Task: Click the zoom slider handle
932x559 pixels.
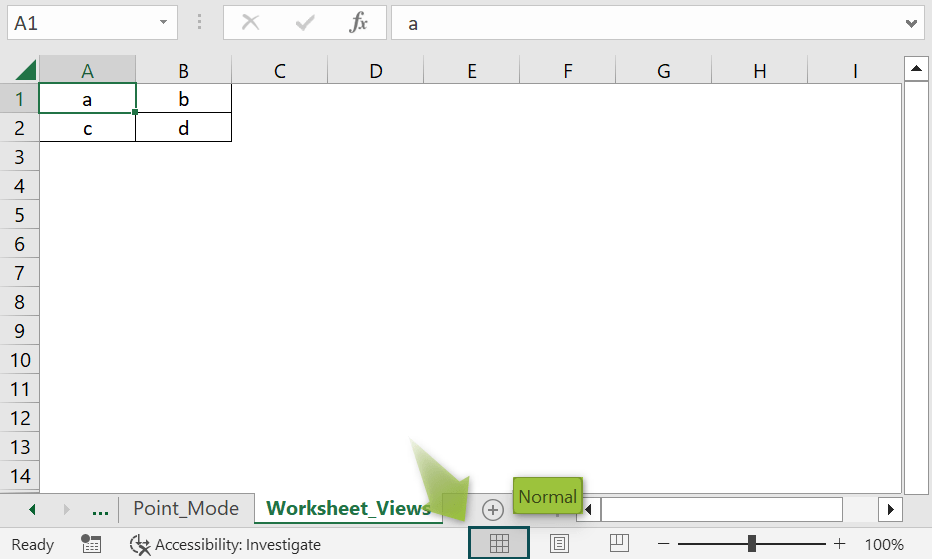Action: (752, 543)
